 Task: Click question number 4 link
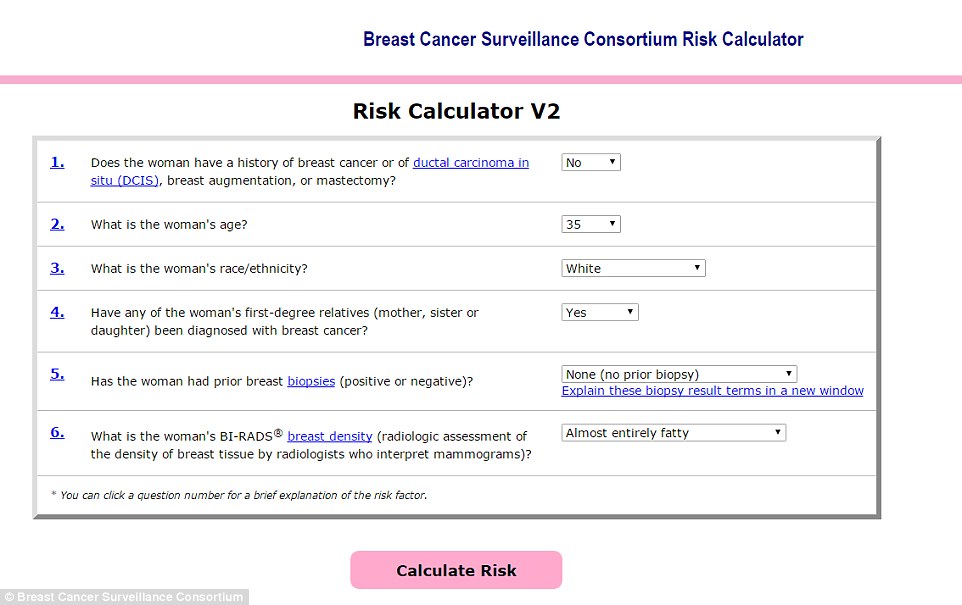[57, 312]
